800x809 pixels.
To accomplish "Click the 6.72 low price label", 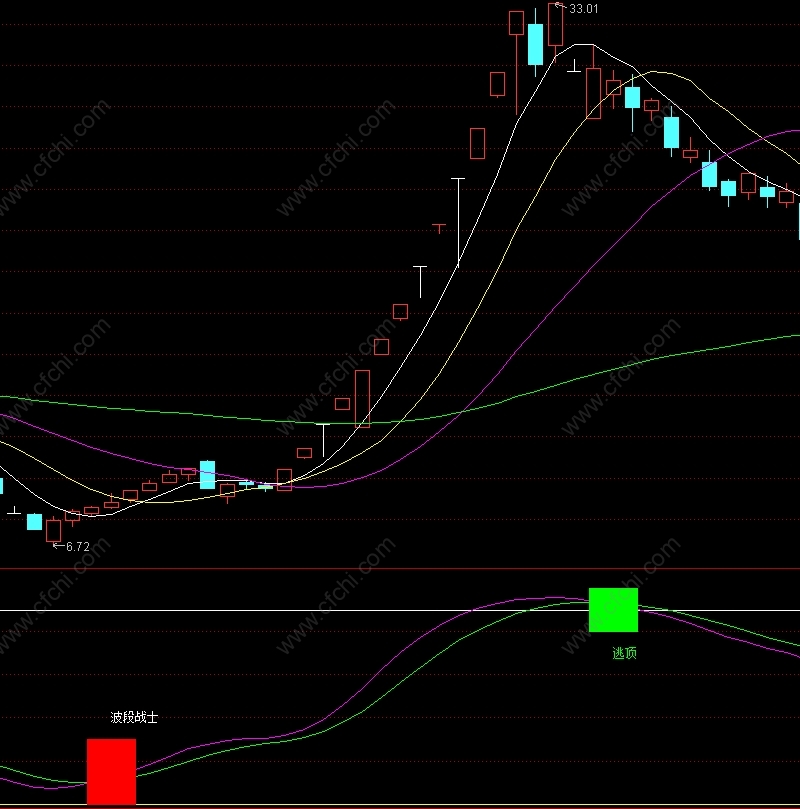I will pyautogui.click(x=78, y=546).
